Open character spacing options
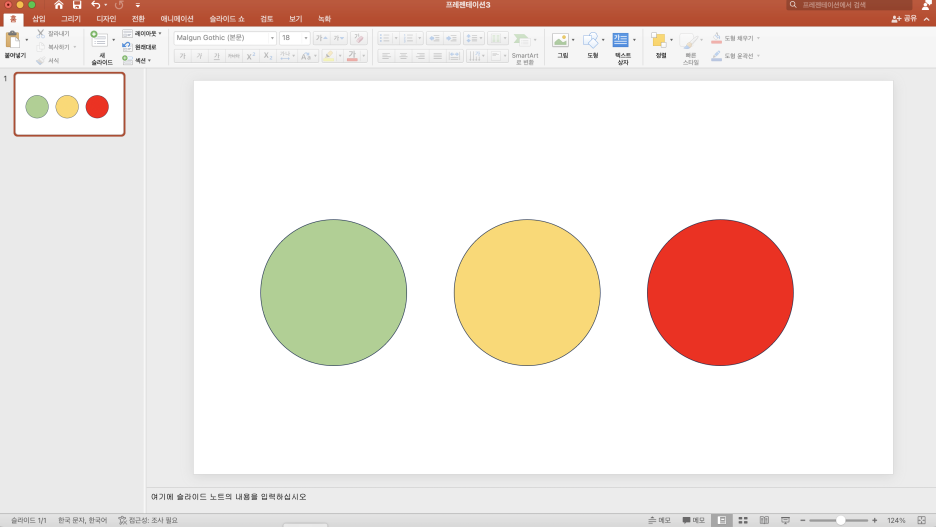This screenshot has height=527, width=936. click(x=287, y=56)
